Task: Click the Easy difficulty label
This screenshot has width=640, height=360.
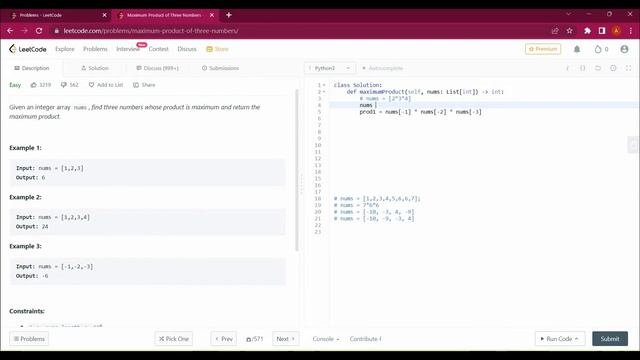Action: click(15, 85)
